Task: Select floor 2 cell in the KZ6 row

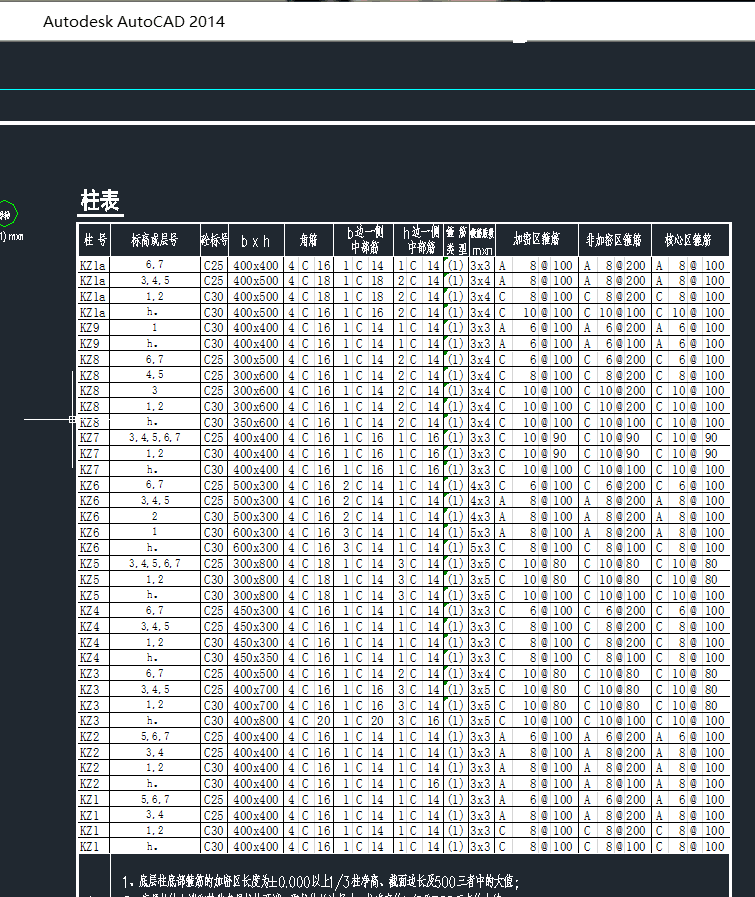Action: [x=154, y=517]
